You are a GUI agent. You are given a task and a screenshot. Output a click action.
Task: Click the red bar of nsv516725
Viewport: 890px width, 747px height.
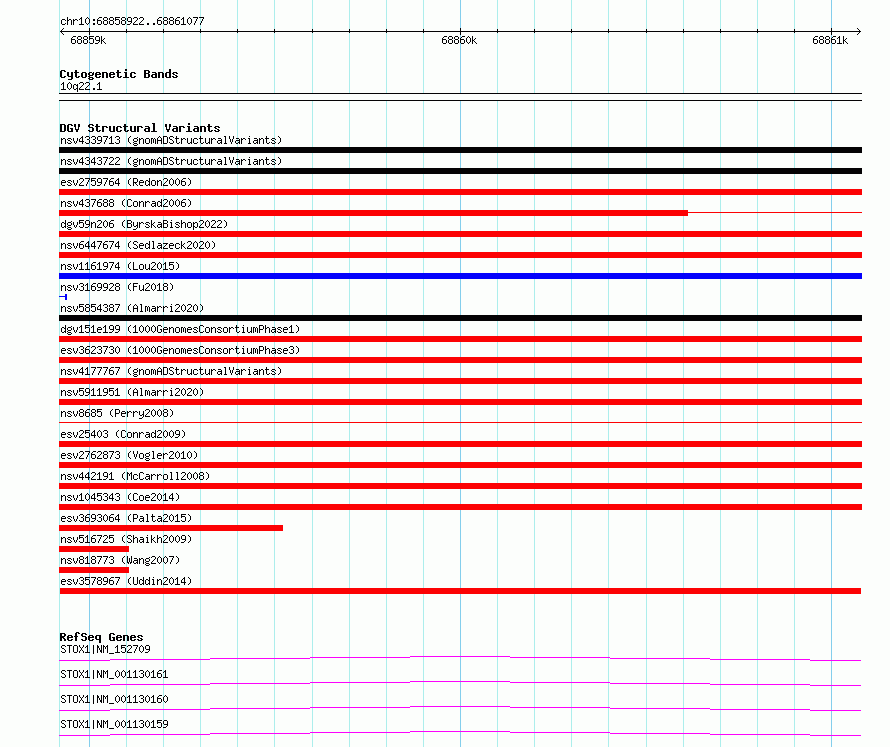94,549
